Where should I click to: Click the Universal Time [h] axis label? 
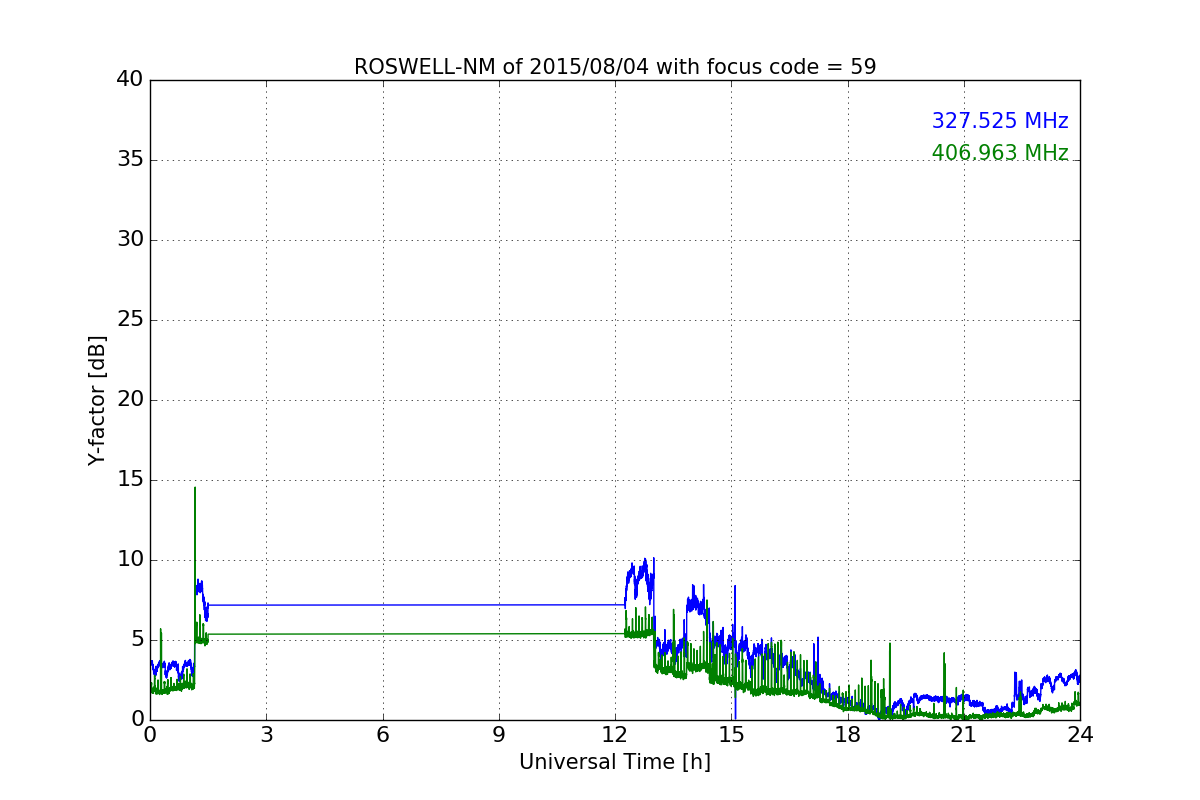(x=615, y=762)
